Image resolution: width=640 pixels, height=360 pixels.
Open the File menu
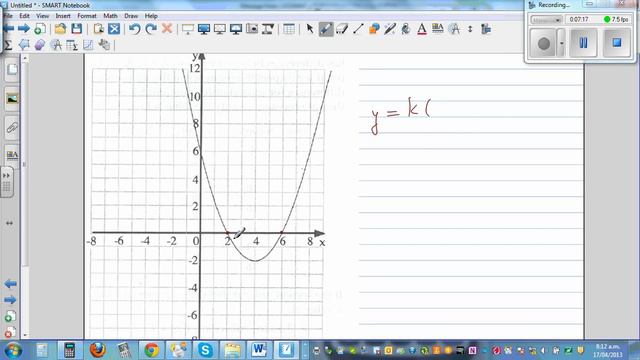(8, 16)
